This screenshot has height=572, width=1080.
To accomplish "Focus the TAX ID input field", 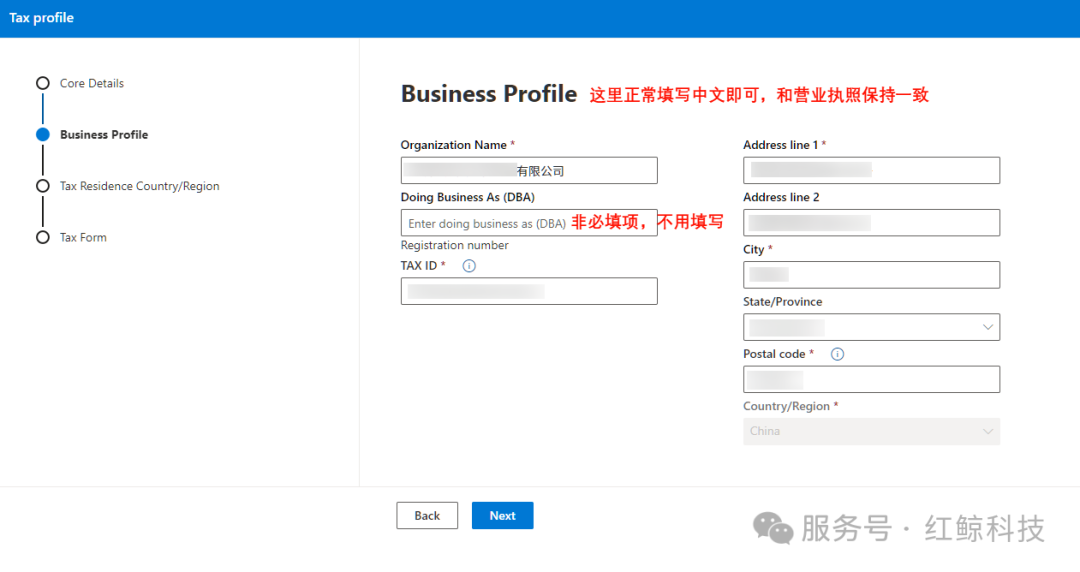I will [529, 292].
